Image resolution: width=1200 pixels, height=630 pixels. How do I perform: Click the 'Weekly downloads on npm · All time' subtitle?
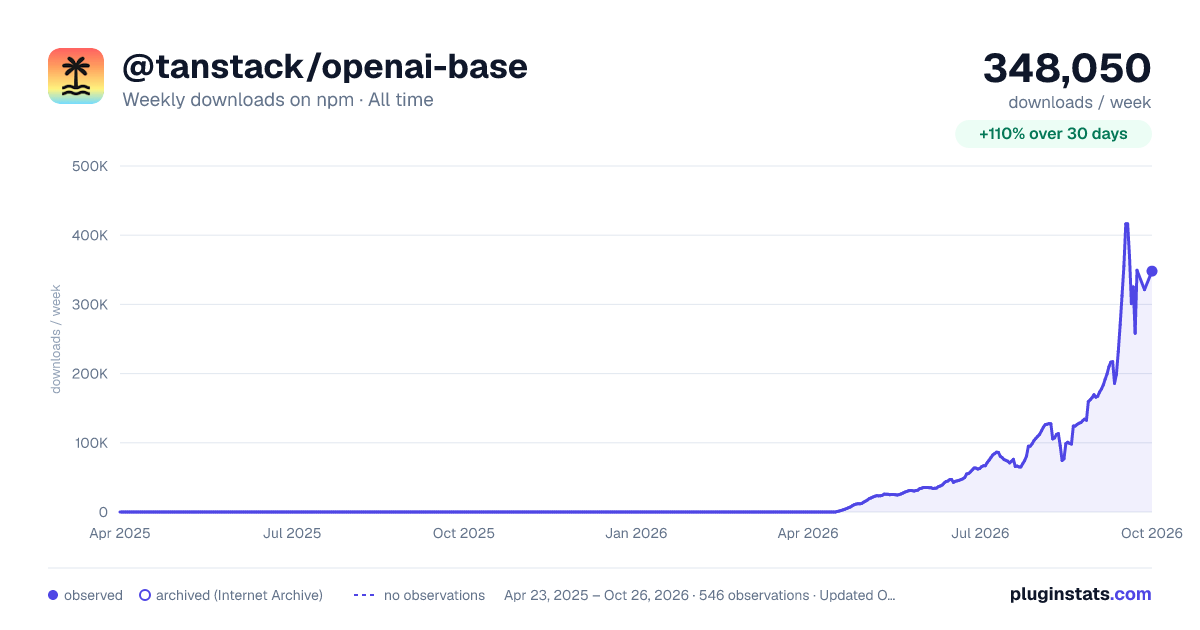click(278, 100)
